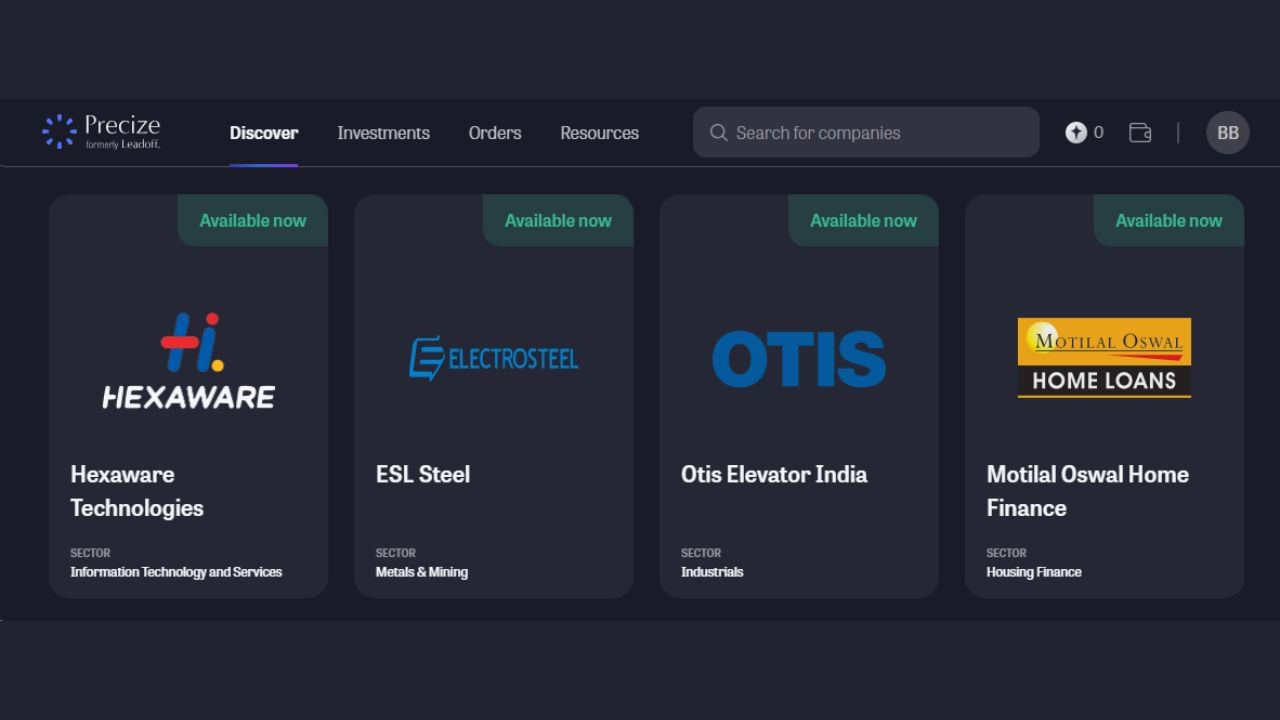Image resolution: width=1280 pixels, height=720 pixels.
Task: Open the Discover tab
Action: [264, 133]
